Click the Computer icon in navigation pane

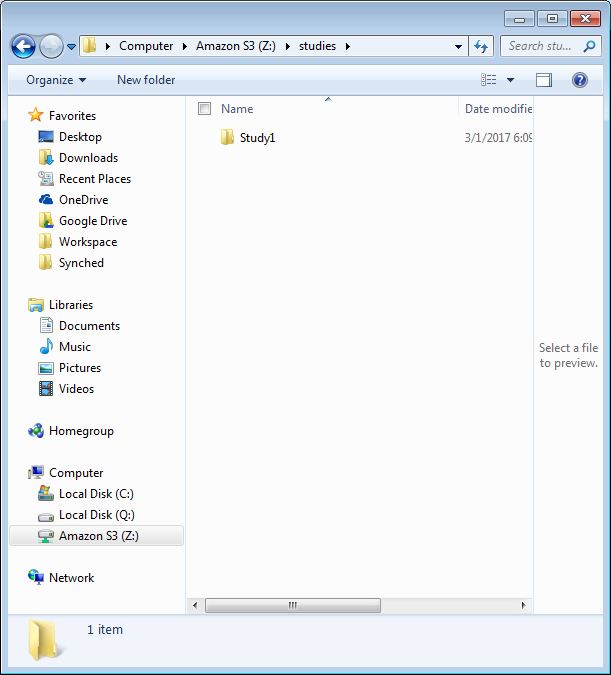pos(36,472)
